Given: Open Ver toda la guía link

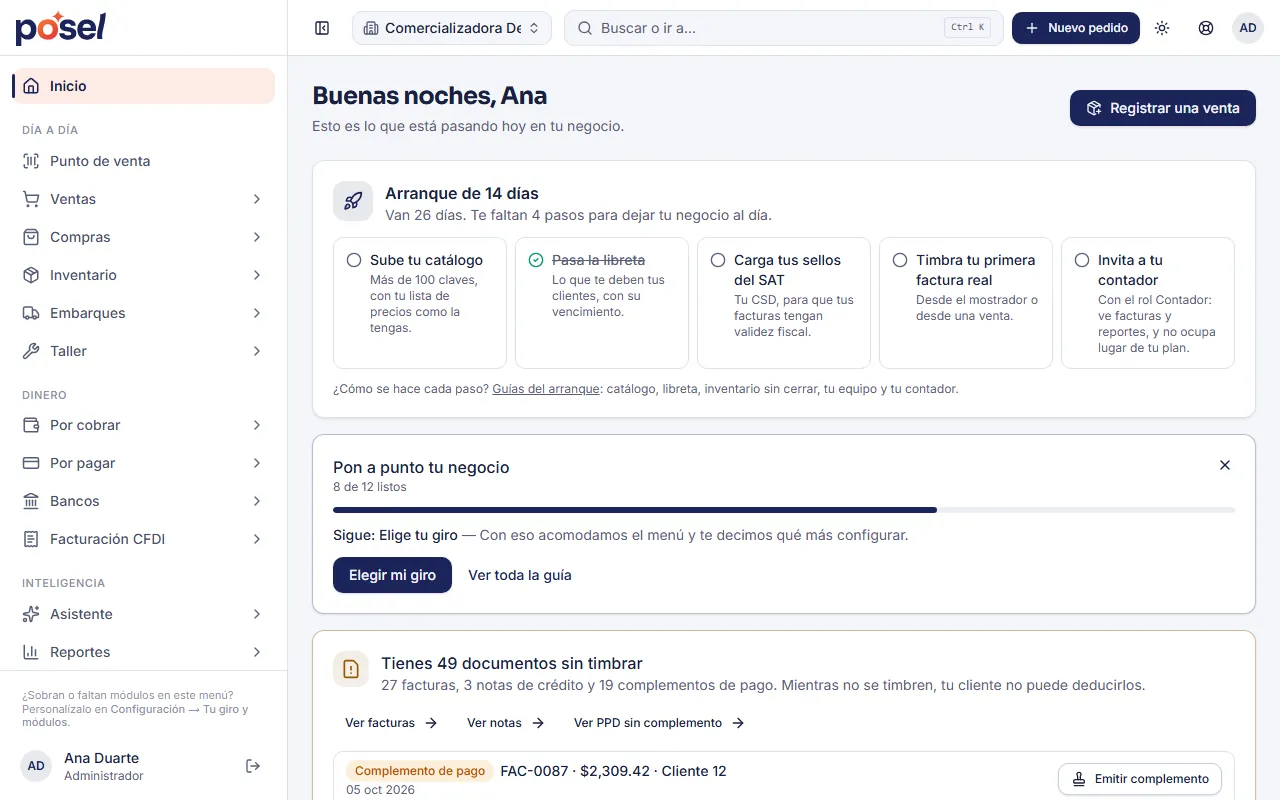Looking at the screenshot, I should (520, 575).
